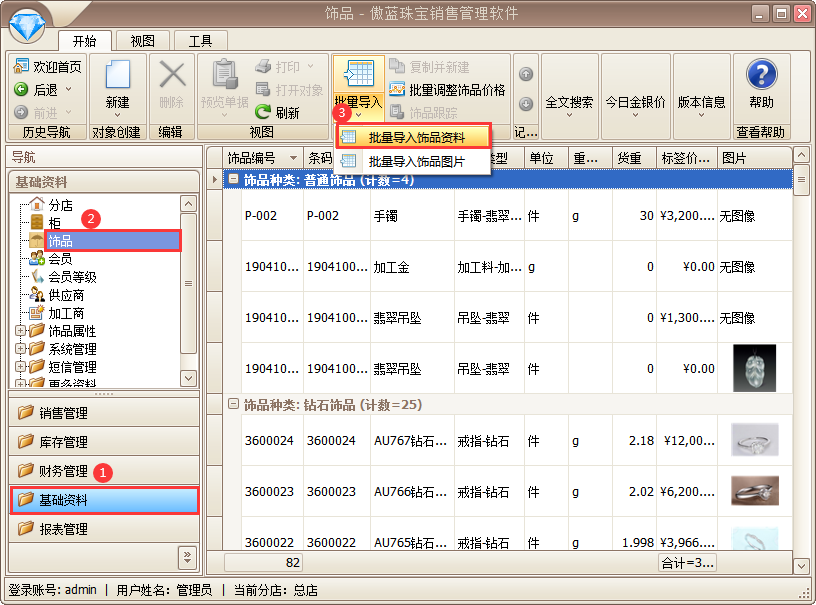This screenshot has height=605, width=816.
Task: Click 复制并新建 copy and create
Action: tap(430, 67)
